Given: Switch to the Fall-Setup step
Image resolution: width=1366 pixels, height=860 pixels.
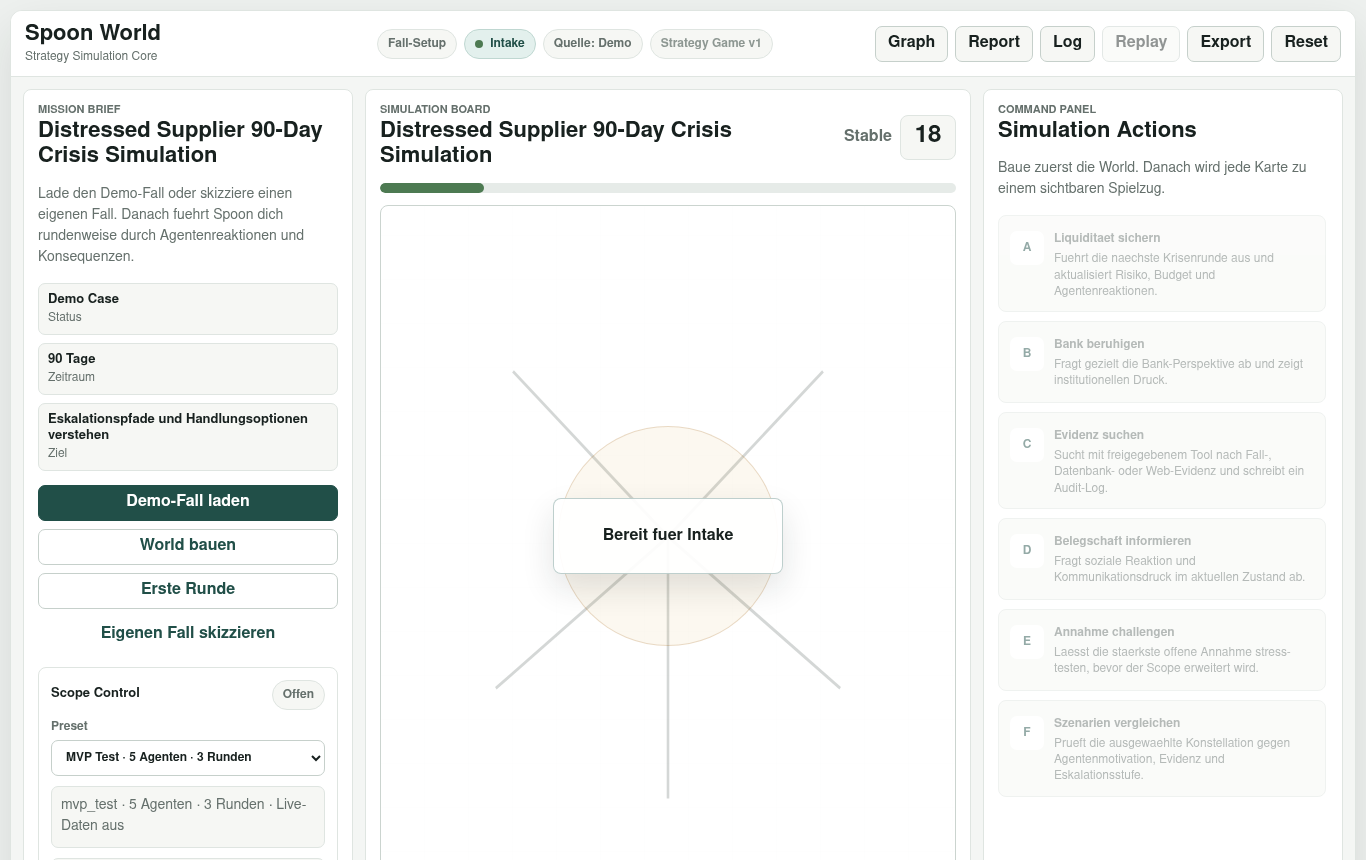Looking at the screenshot, I should coord(417,44).
